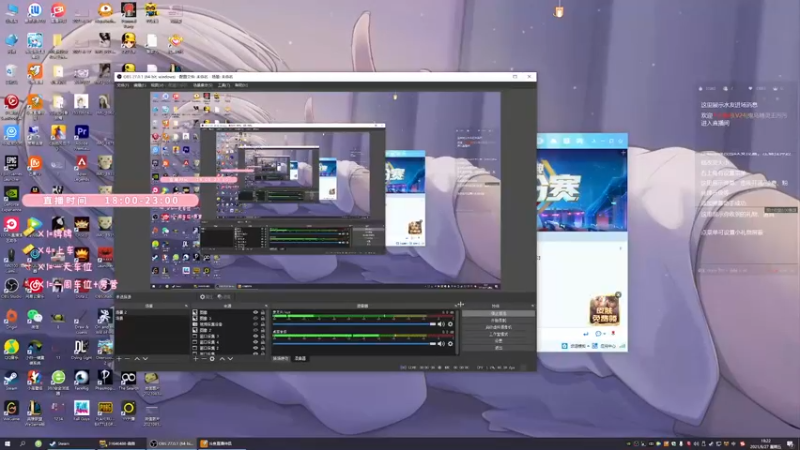Toggle visibility of the 窗口采集 4 source
Image resolution: width=800 pixels, height=450 pixels.
256,342
